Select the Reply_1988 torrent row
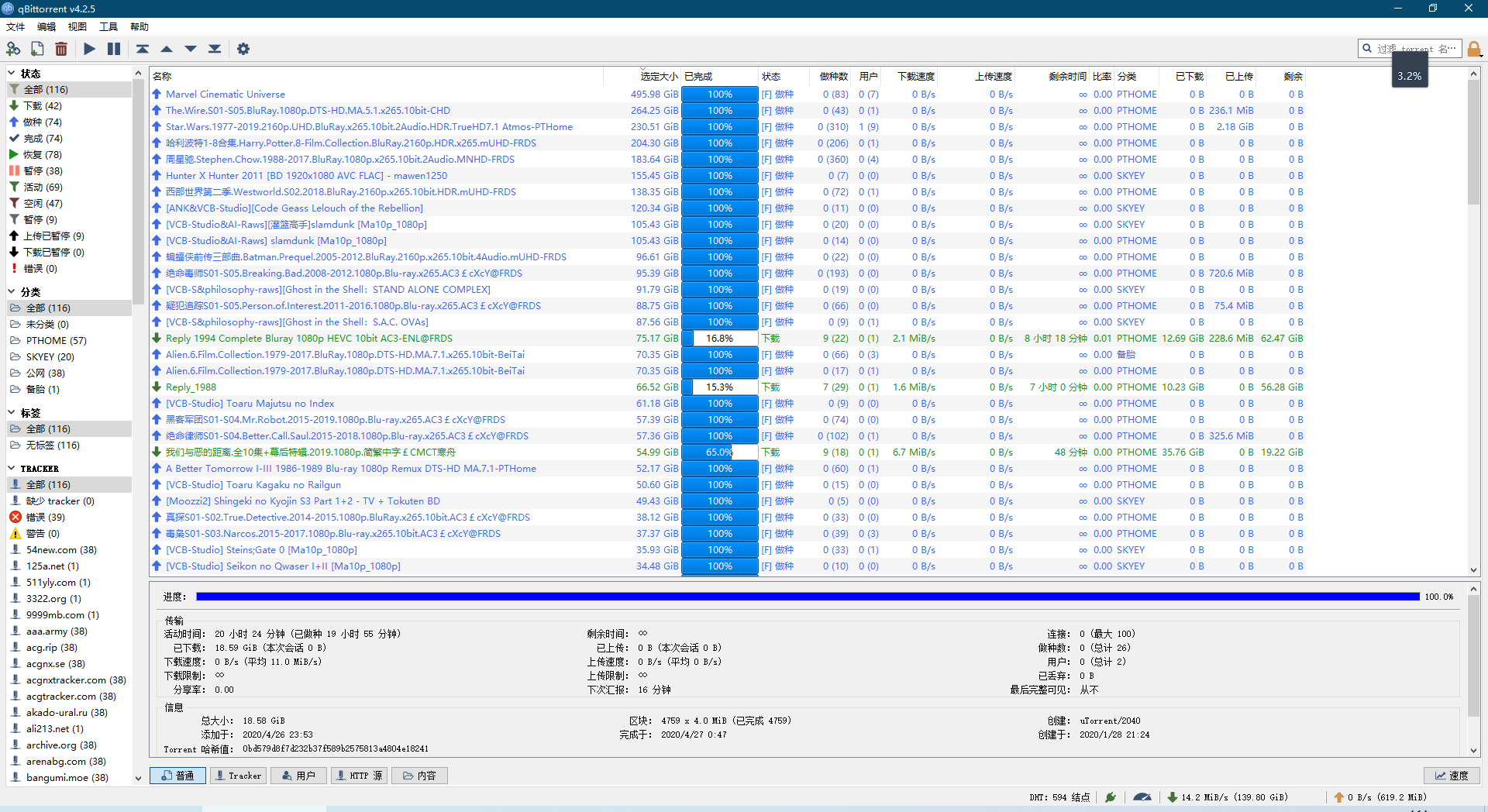Image resolution: width=1488 pixels, height=812 pixels. (x=728, y=387)
